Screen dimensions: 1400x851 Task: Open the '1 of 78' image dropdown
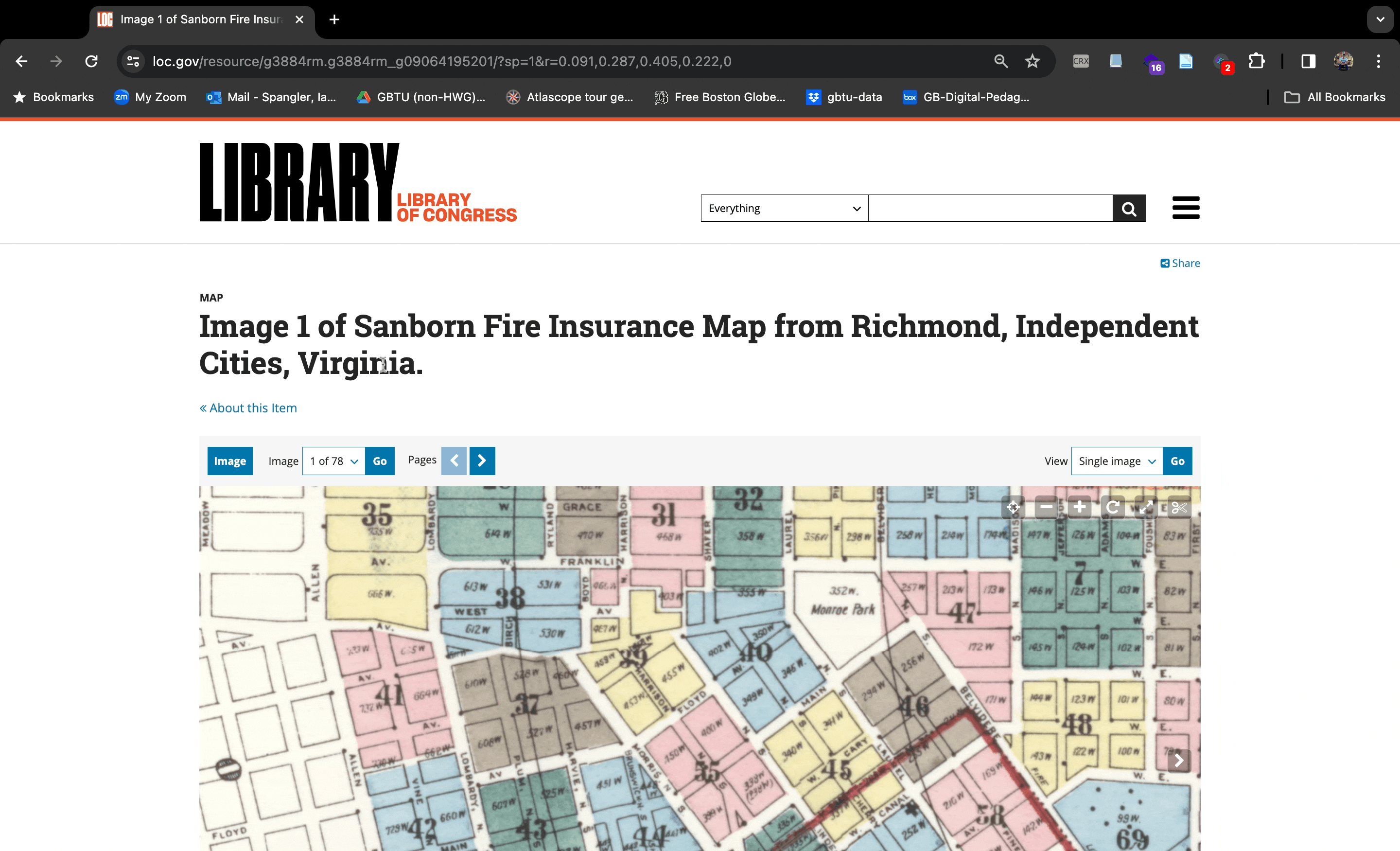coord(333,461)
